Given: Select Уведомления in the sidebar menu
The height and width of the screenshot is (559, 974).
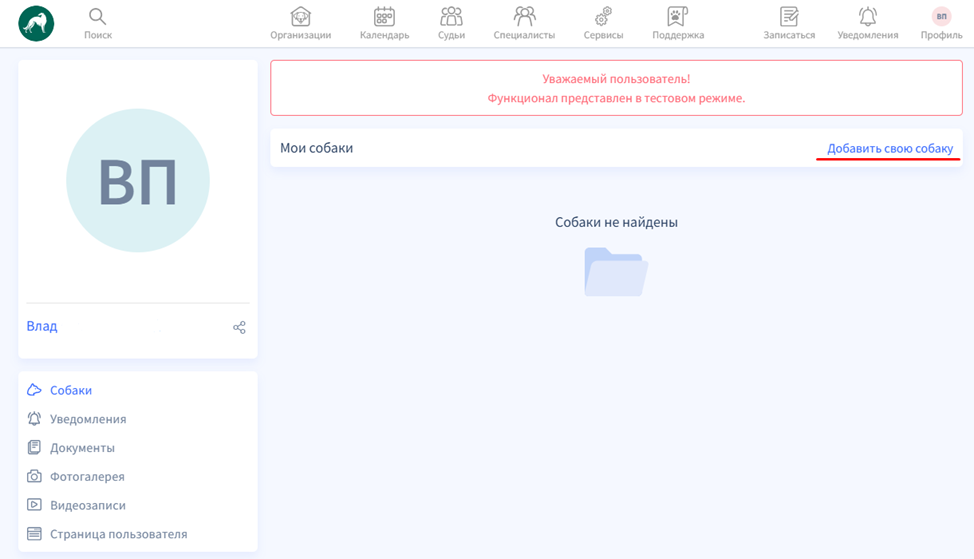Looking at the screenshot, I should point(87,419).
